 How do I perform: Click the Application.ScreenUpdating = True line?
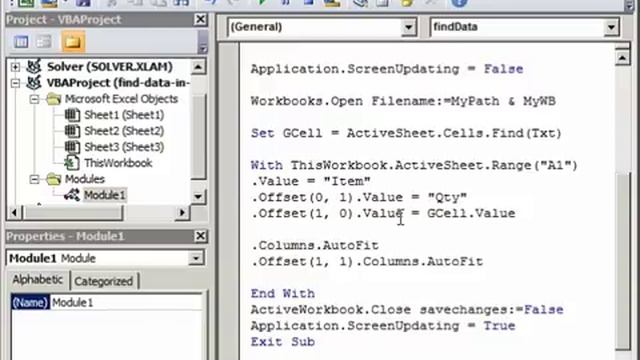383,326
